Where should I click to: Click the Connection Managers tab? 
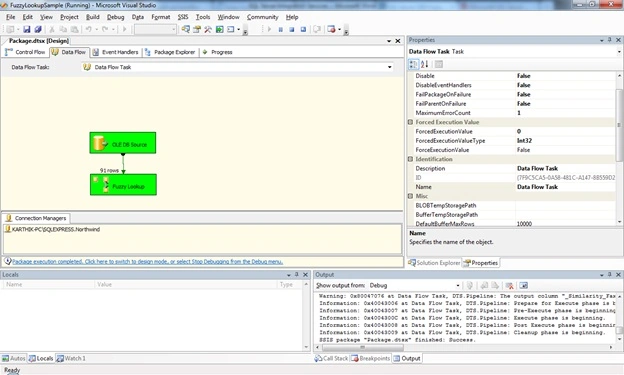click(36, 218)
